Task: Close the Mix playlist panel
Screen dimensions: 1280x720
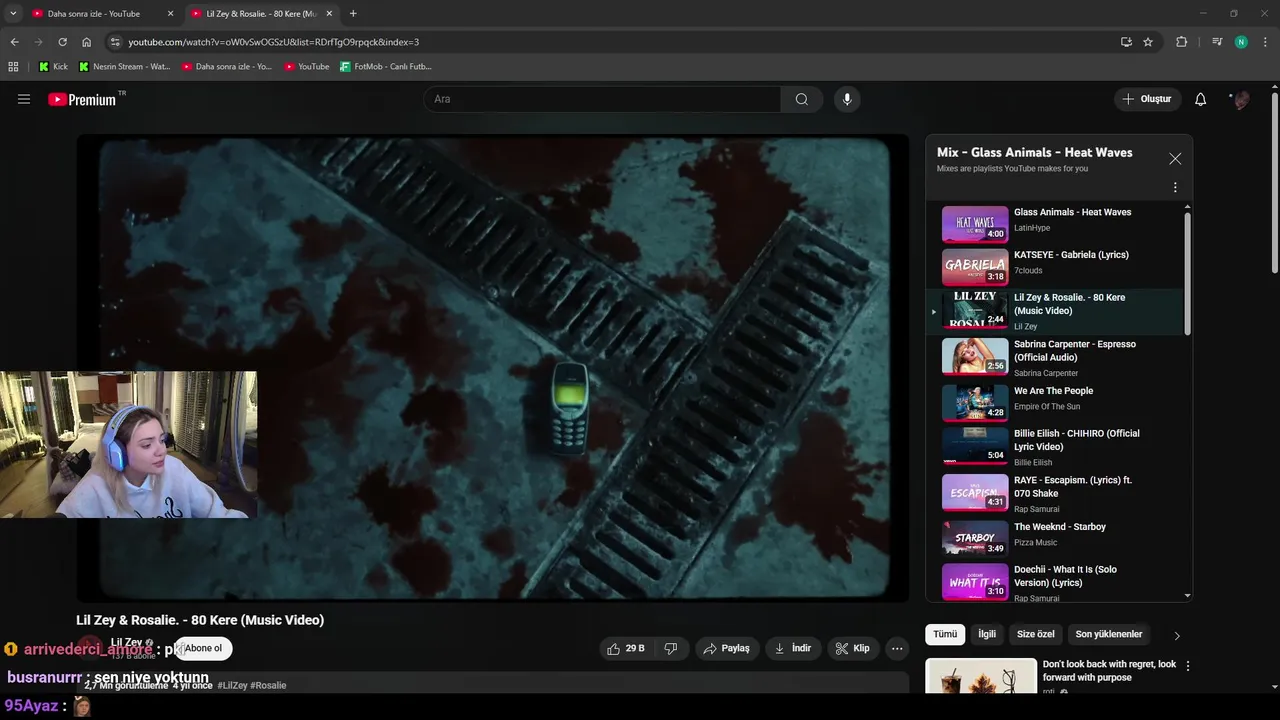Action: 1175,159
